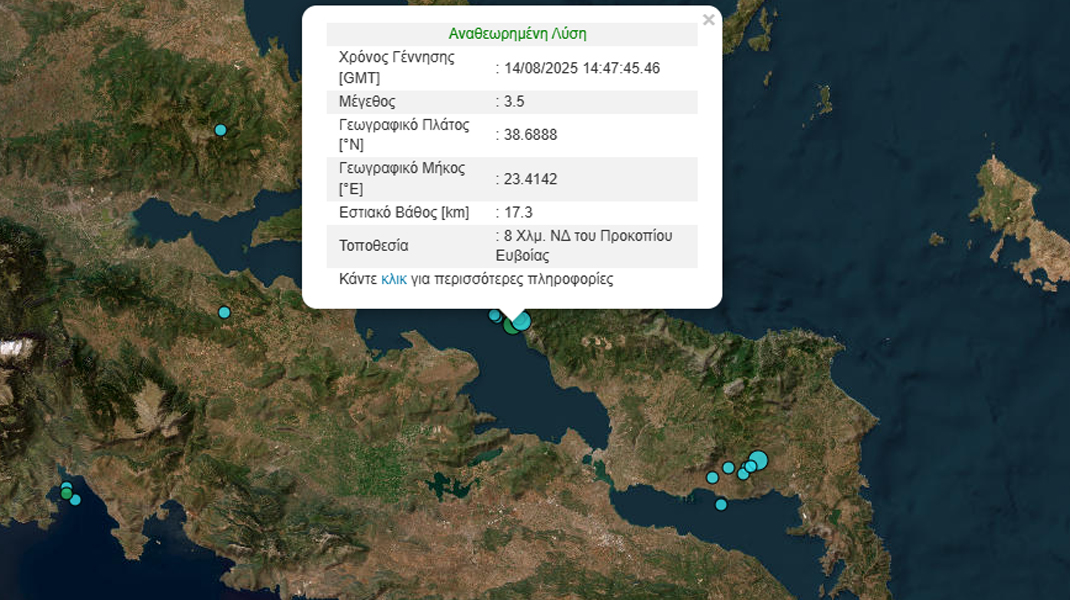Click the latitude value 38.6888
This screenshot has height=600, width=1070.
point(530,135)
